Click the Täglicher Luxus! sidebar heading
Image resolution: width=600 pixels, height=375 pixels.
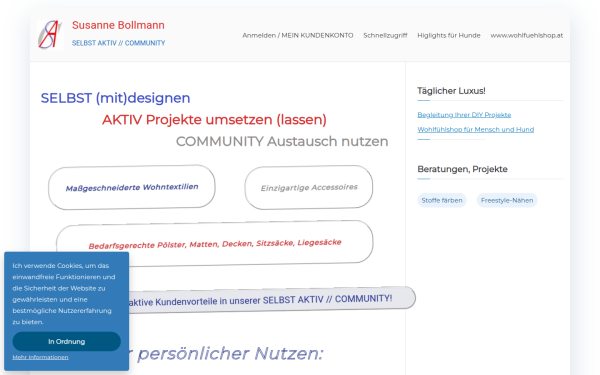[451, 91]
